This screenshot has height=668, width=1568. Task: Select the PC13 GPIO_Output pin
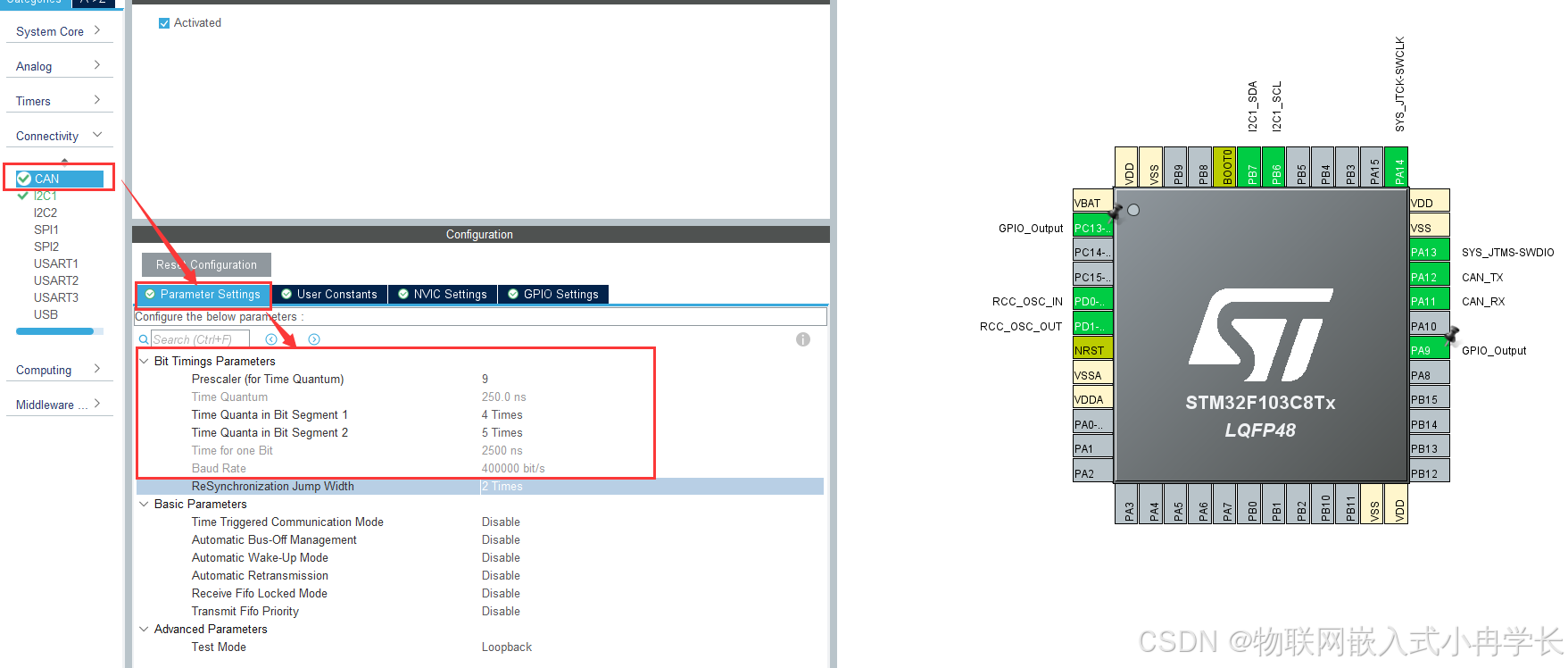1092,228
